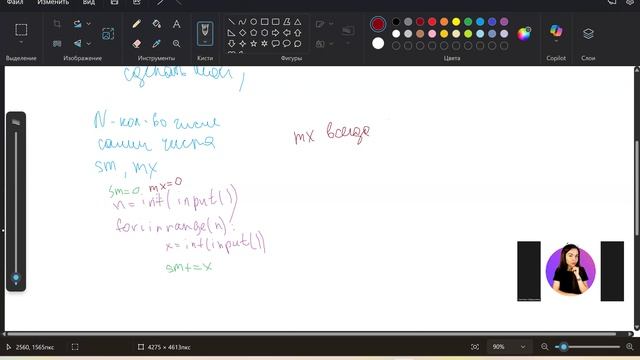Pick the oval shape

pos(253,22)
